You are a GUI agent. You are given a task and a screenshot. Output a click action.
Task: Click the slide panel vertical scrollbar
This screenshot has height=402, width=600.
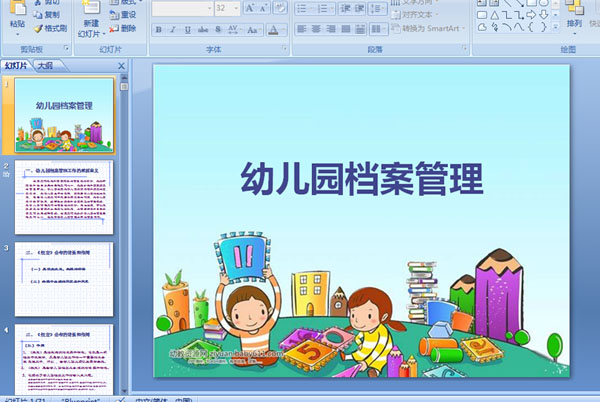[x=124, y=234]
